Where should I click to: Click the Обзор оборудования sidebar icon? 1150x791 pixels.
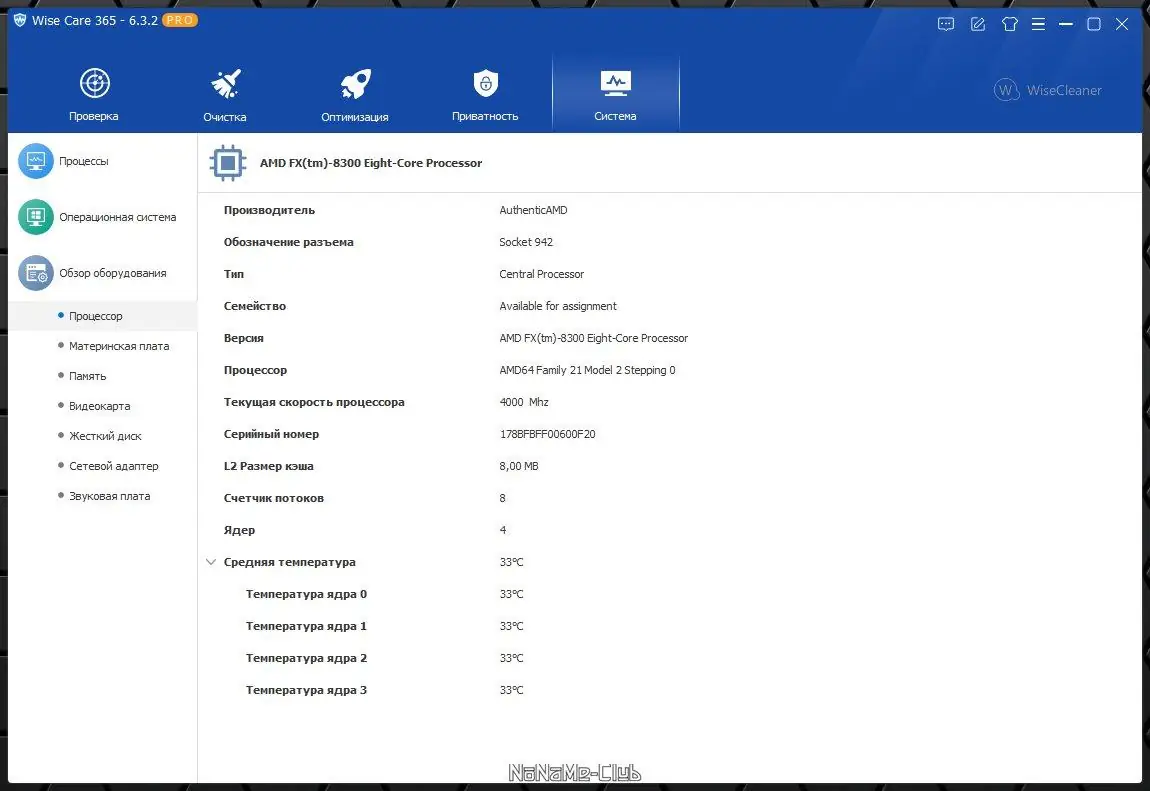click(36, 273)
